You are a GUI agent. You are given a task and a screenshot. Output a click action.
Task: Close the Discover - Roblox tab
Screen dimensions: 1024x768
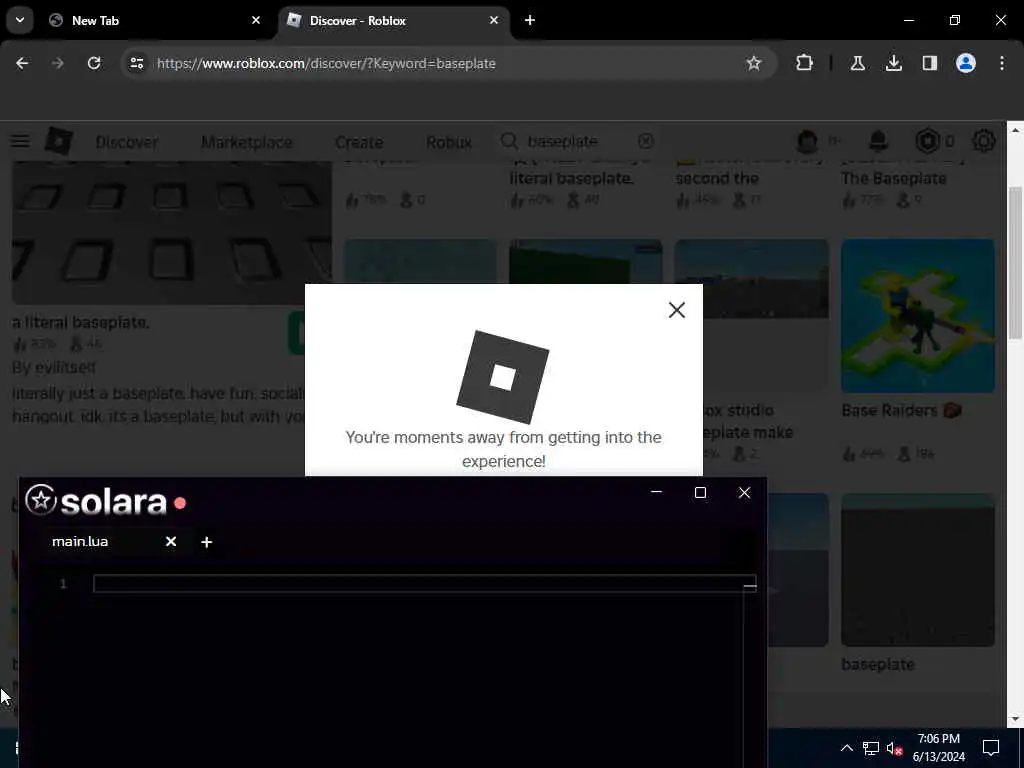click(494, 20)
